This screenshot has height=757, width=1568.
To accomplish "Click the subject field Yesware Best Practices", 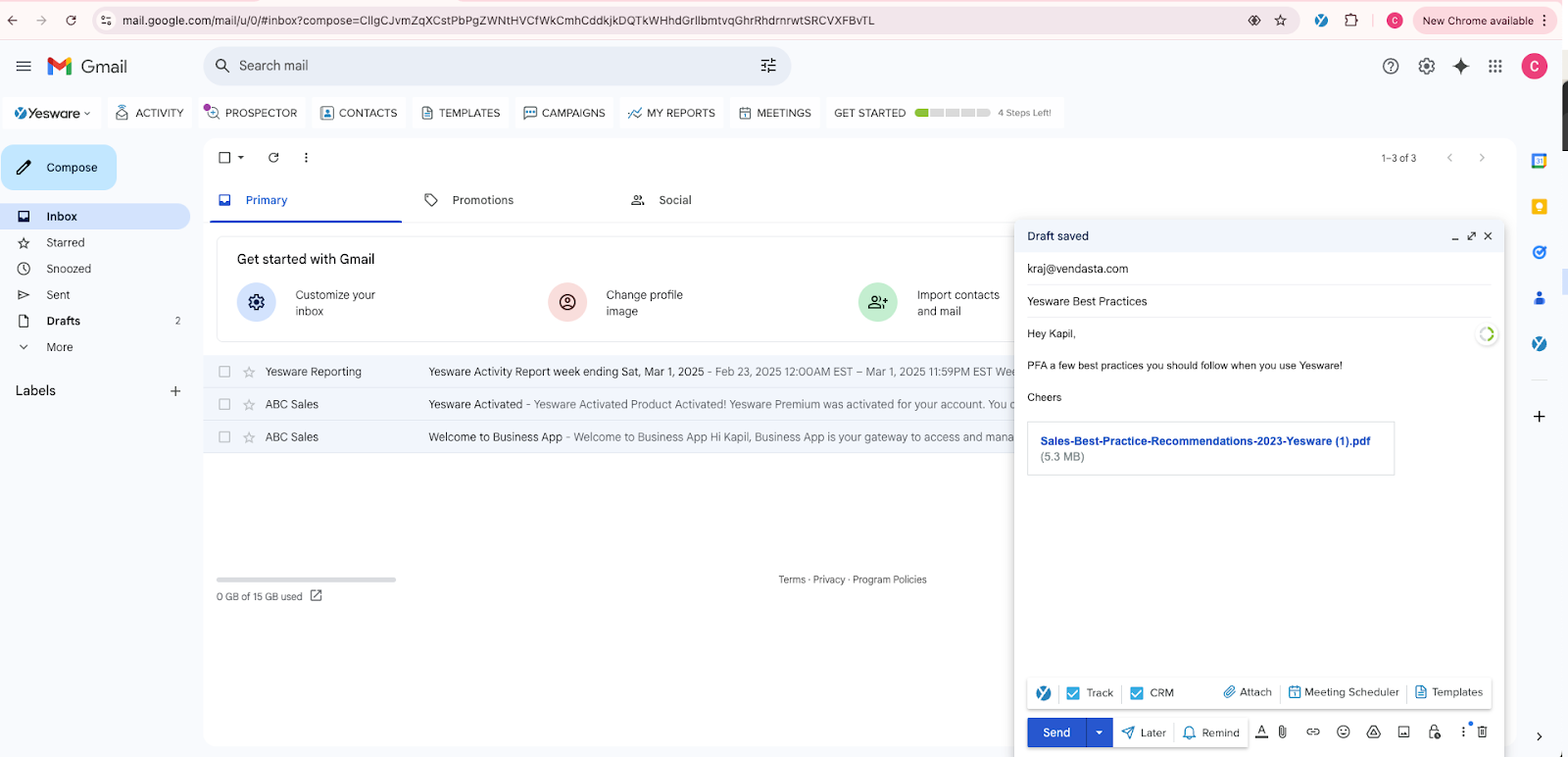I will coord(1259,301).
